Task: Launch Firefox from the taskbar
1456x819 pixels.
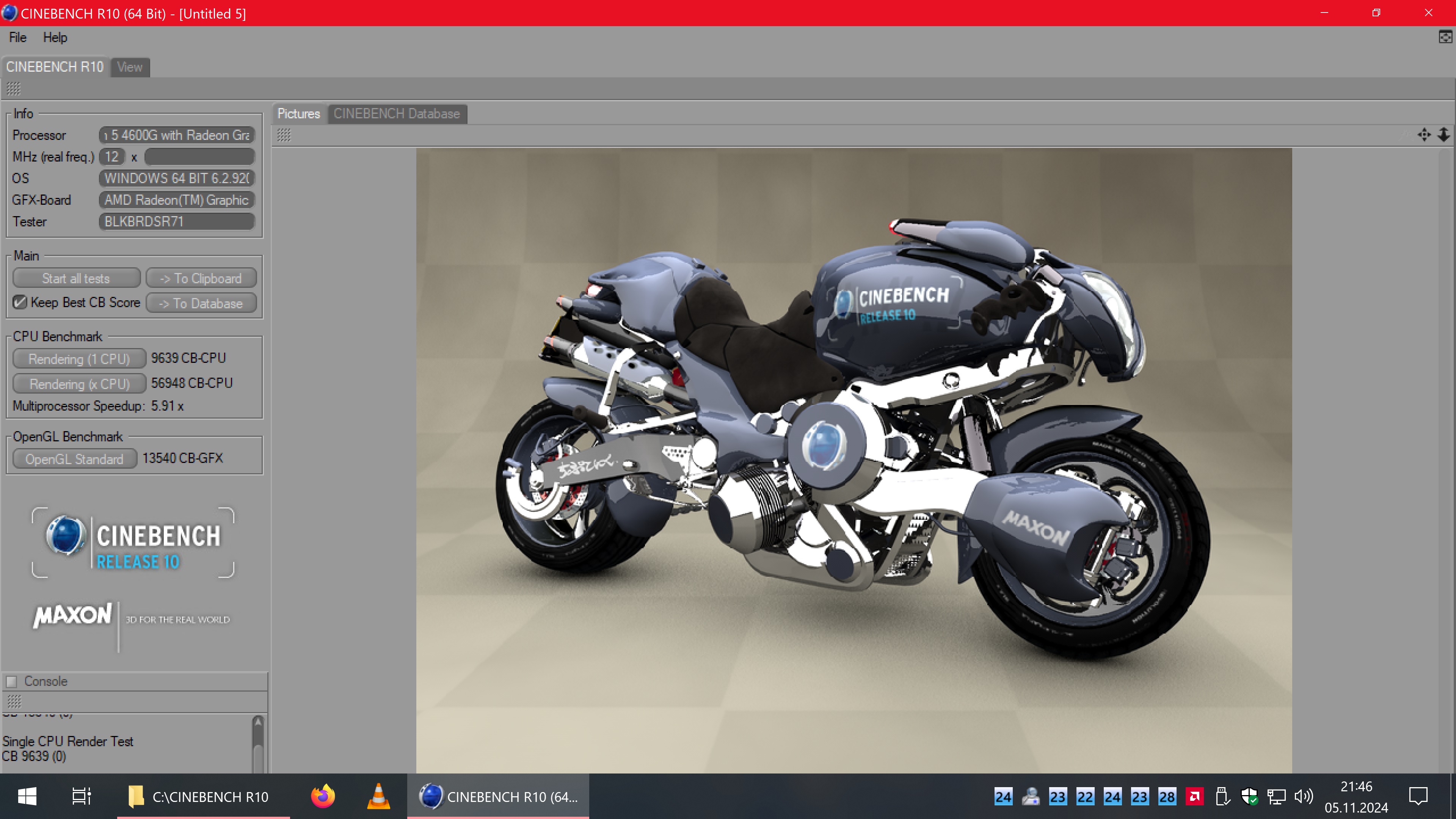Action: click(x=323, y=796)
